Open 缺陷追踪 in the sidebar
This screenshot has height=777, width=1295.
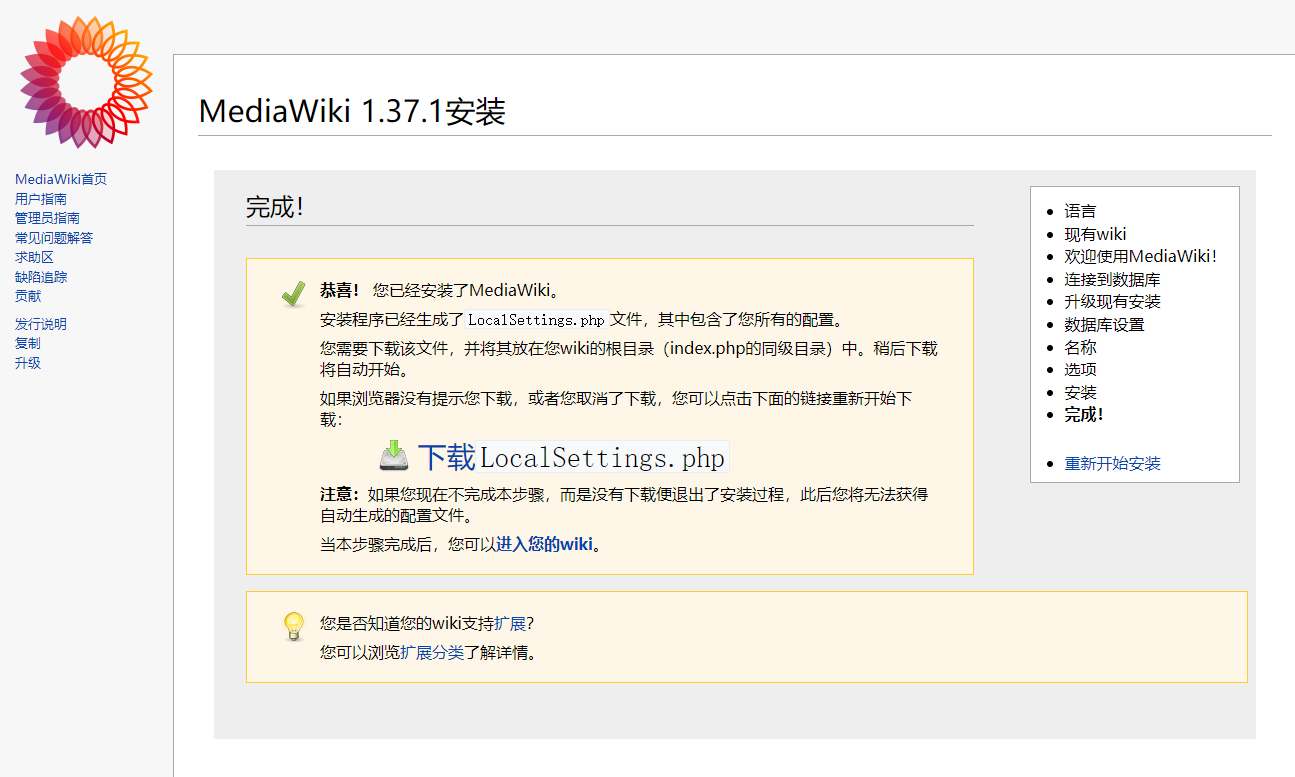tap(41, 277)
